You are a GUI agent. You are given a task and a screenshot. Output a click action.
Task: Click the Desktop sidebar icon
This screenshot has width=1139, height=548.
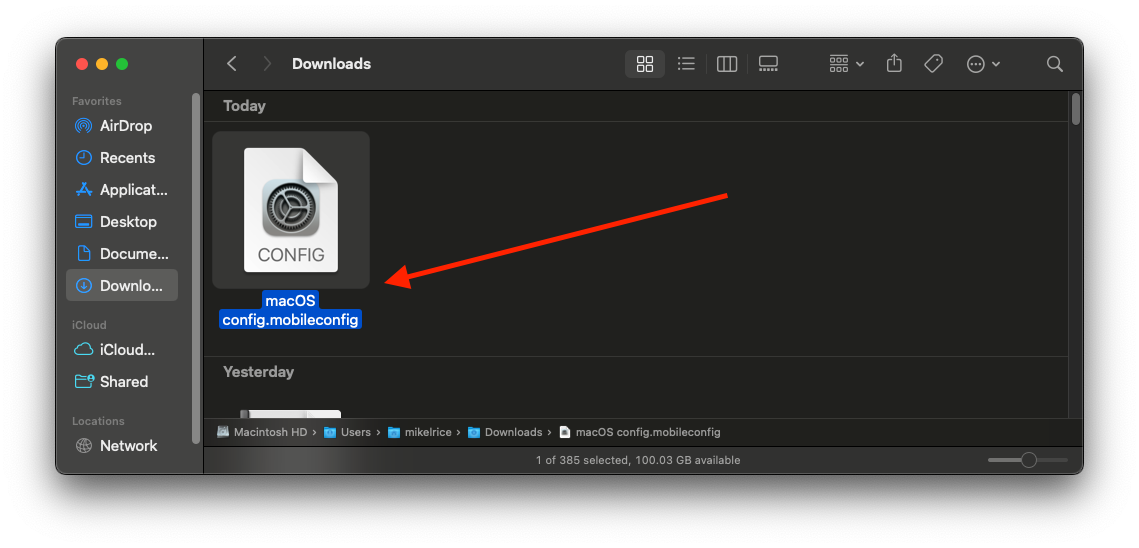84,222
